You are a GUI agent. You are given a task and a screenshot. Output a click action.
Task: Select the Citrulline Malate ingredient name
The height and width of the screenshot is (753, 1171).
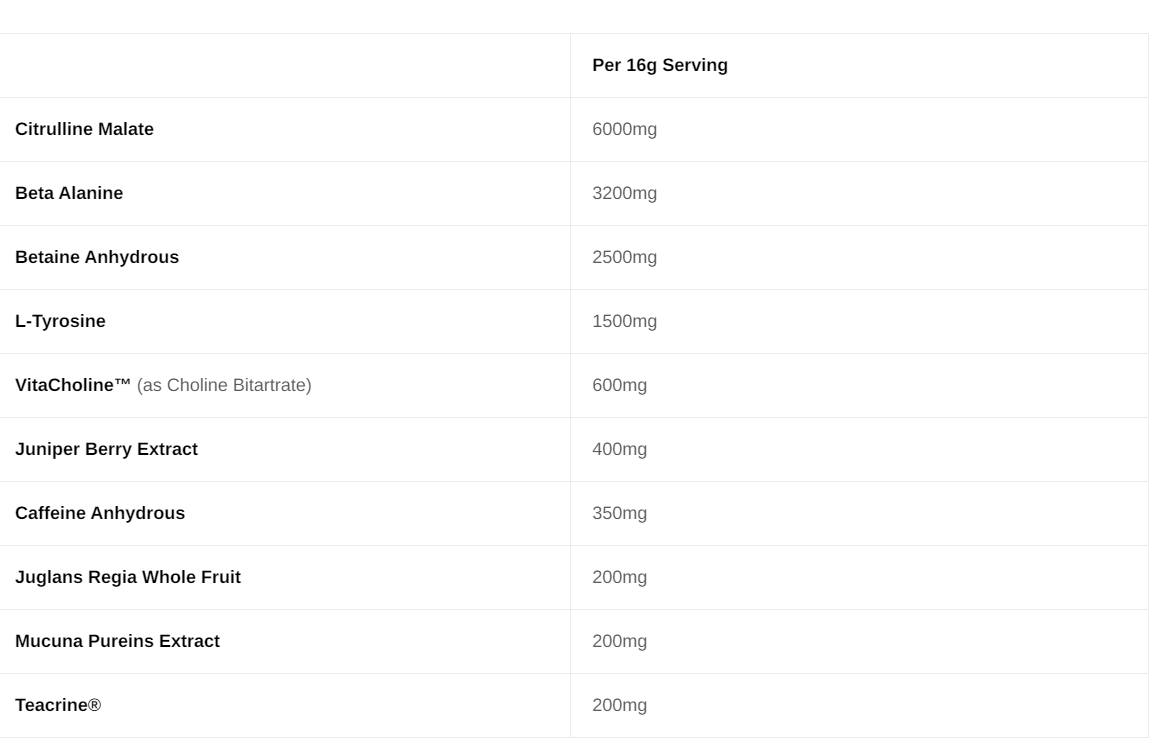coord(84,129)
